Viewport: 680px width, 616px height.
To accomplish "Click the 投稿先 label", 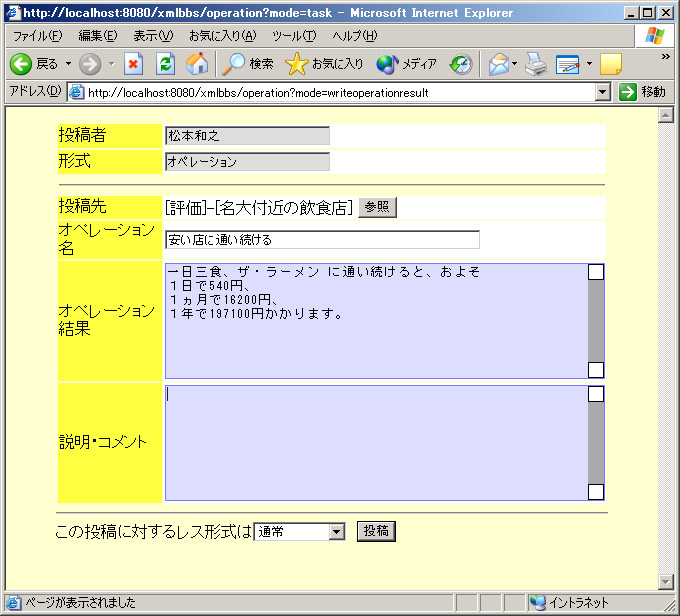I will pyautogui.click(x=82, y=206).
